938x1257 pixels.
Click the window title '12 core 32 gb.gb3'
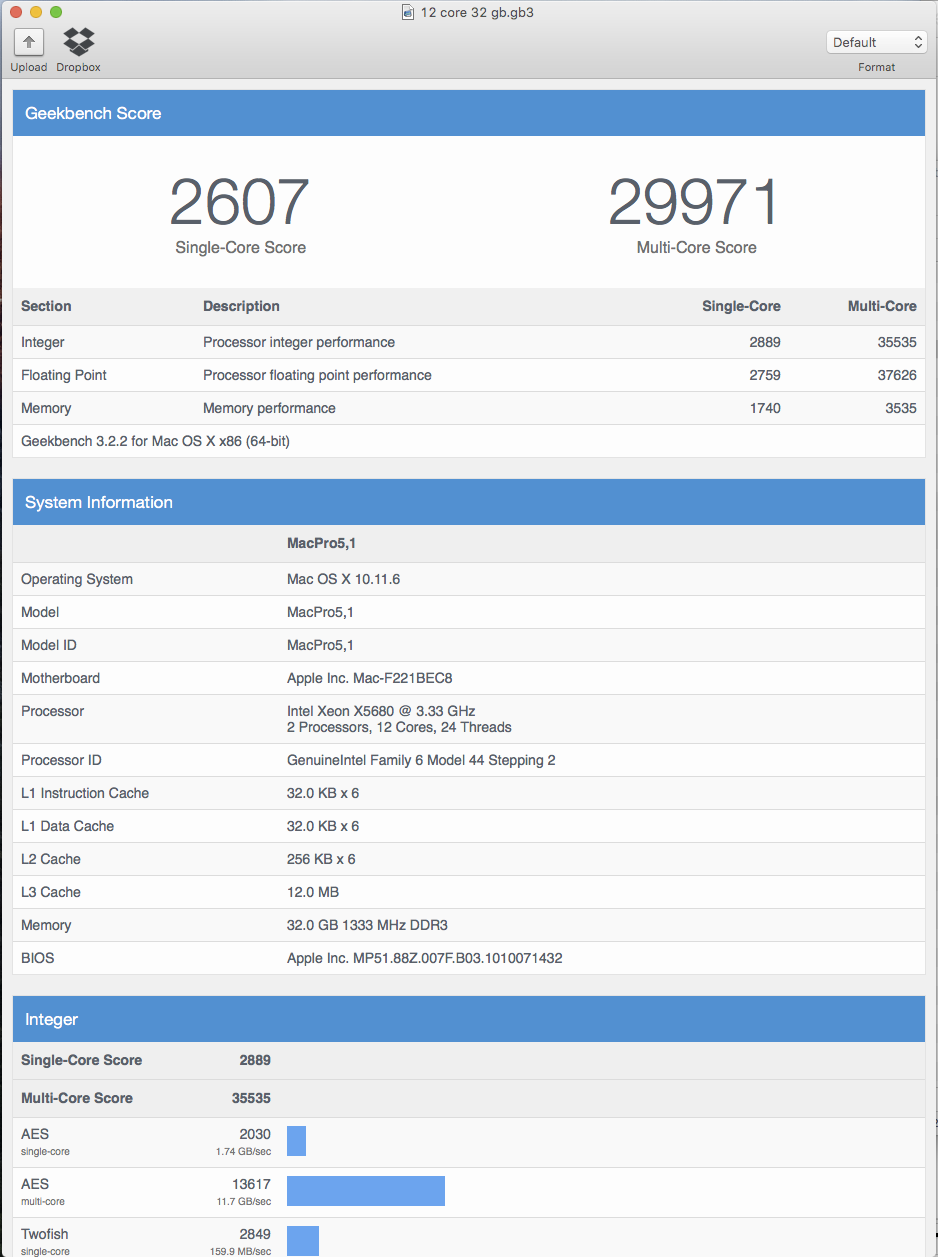[477, 12]
